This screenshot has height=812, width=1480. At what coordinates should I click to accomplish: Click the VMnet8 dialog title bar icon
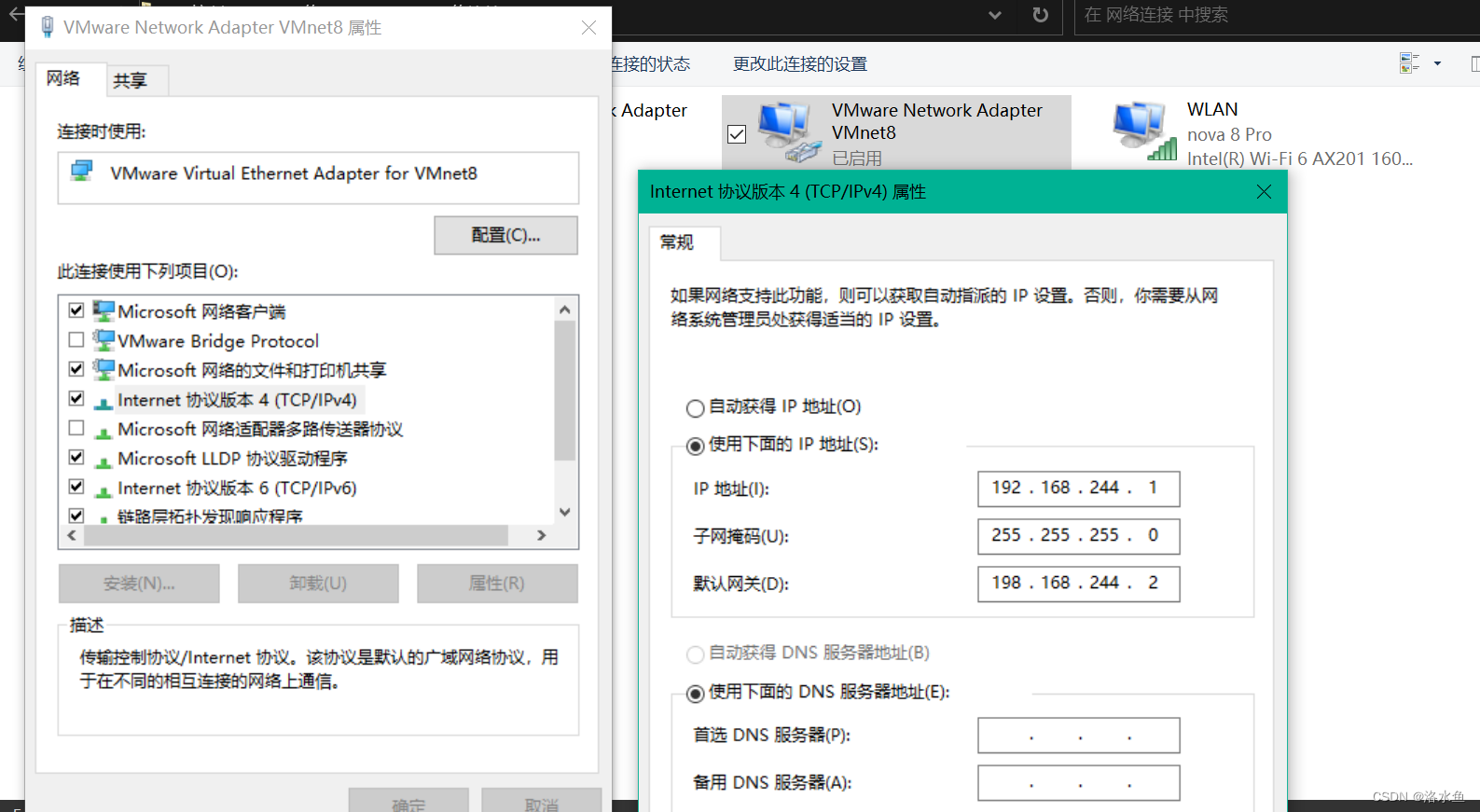point(48,27)
